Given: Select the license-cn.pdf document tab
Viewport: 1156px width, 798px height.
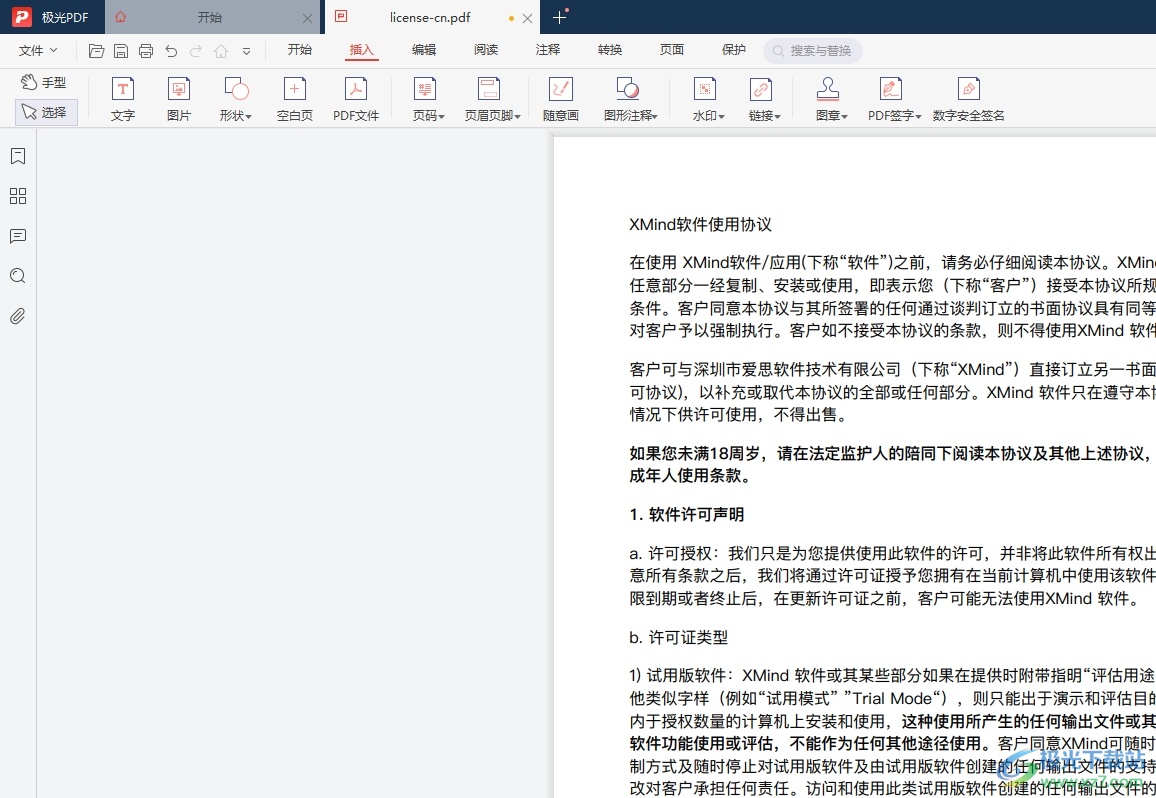Looking at the screenshot, I should pos(430,17).
